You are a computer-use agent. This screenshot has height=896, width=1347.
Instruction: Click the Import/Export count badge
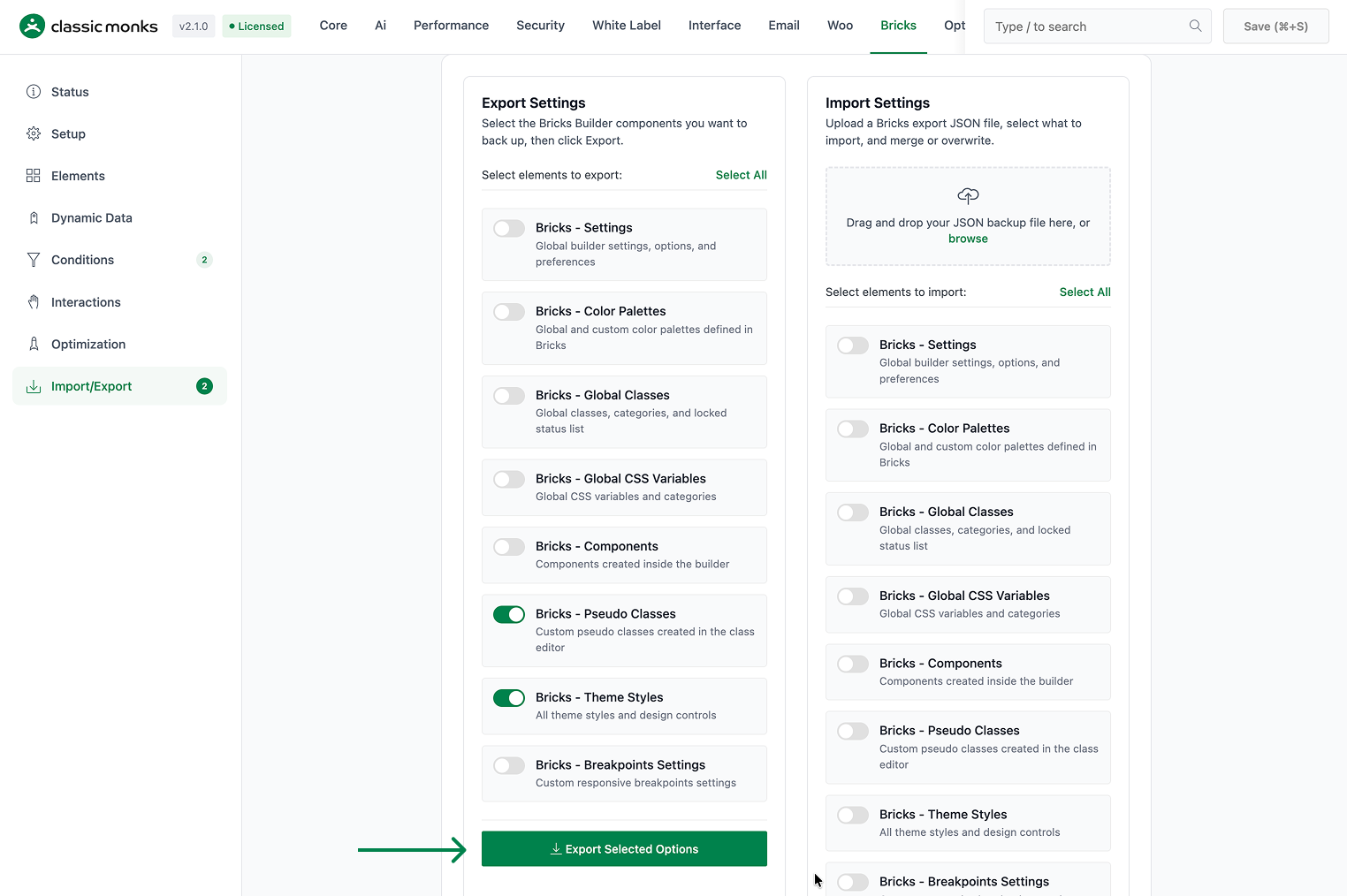tap(204, 386)
